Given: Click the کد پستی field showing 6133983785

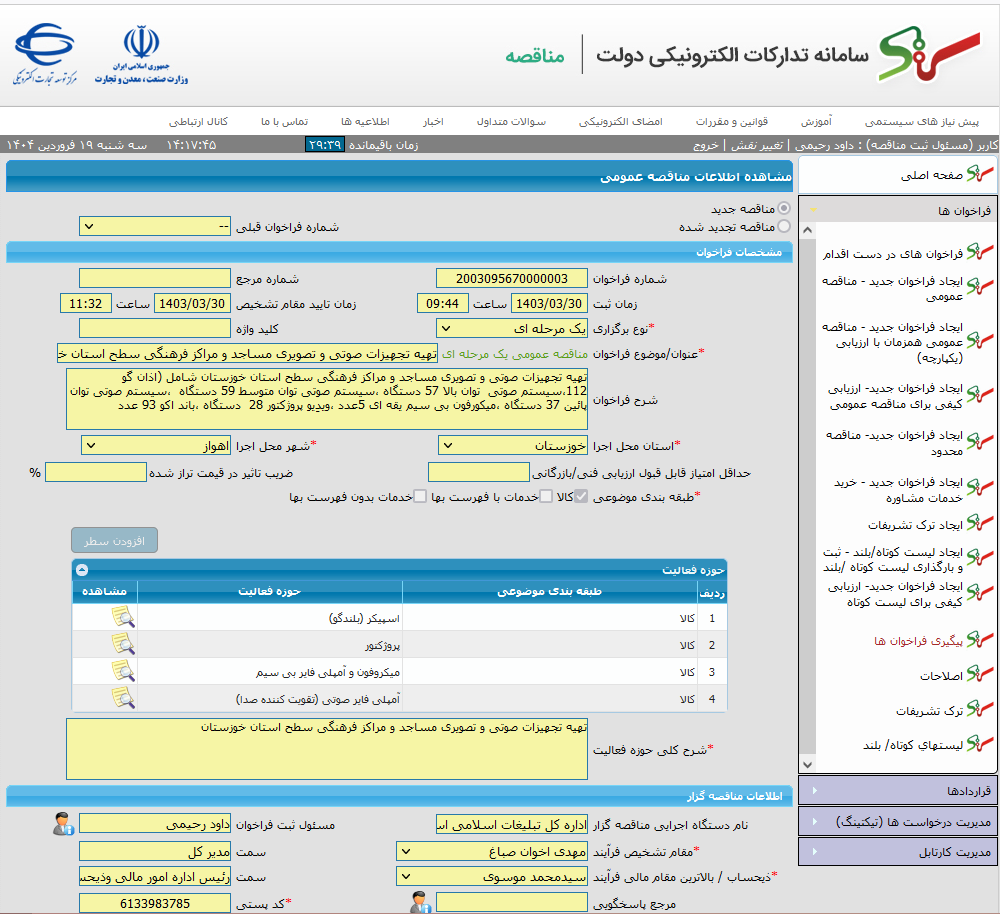Looking at the screenshot, I should coord(155,903).
